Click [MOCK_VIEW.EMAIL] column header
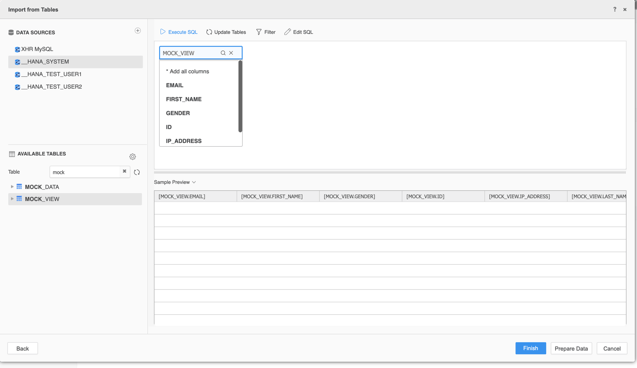The image size is (637, 368). [195, 197]
